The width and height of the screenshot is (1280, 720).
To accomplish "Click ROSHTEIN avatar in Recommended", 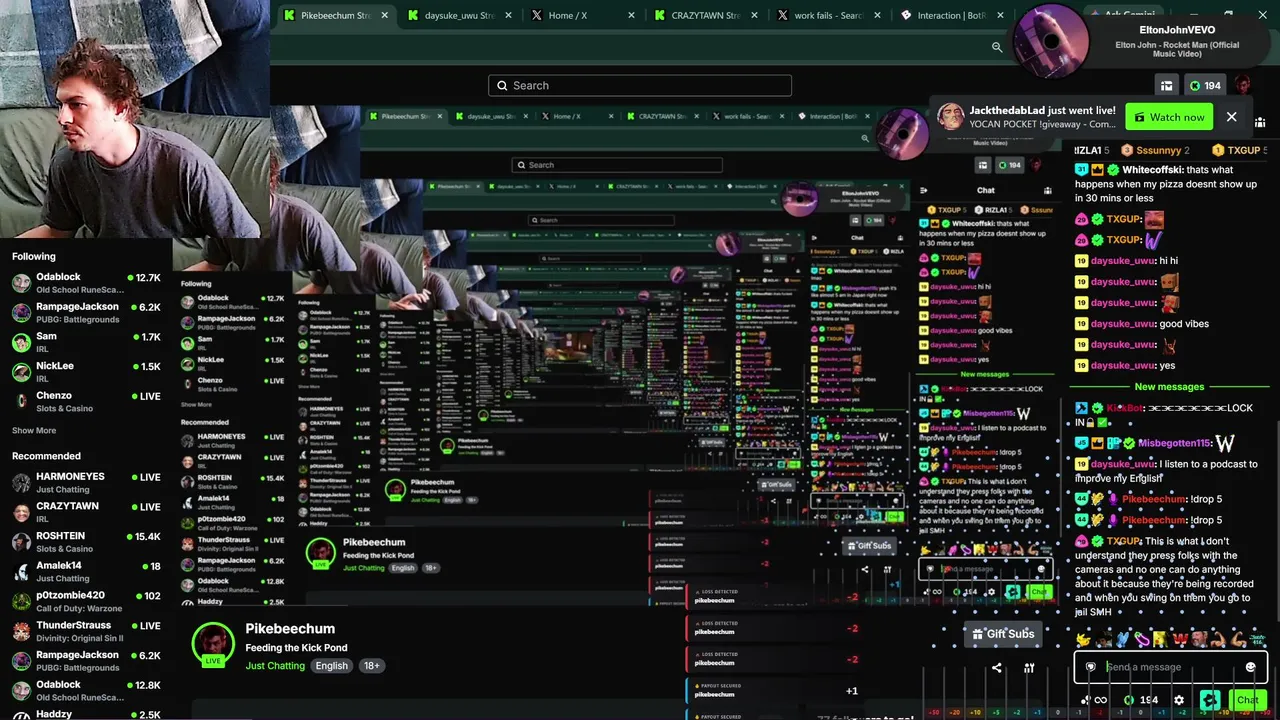I will (x=21, y=542).
